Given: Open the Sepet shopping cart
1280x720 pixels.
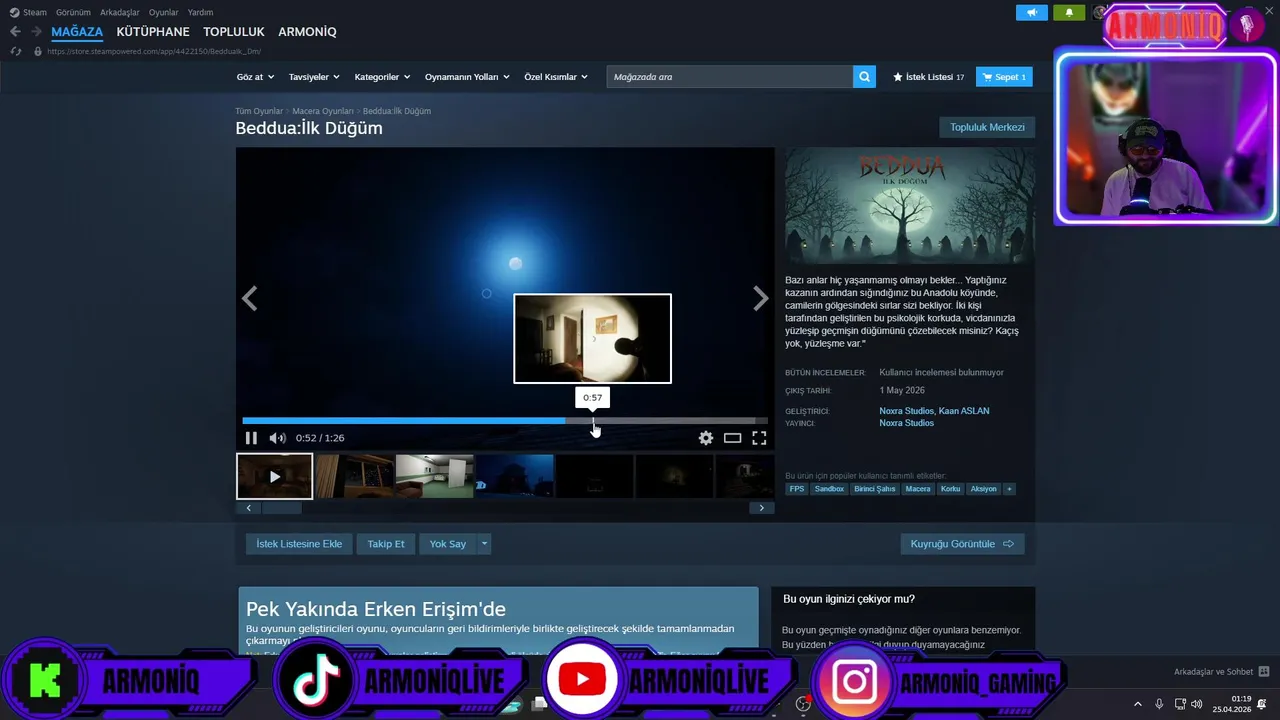Looking at the screenshot, I should tap(1004, 77).
